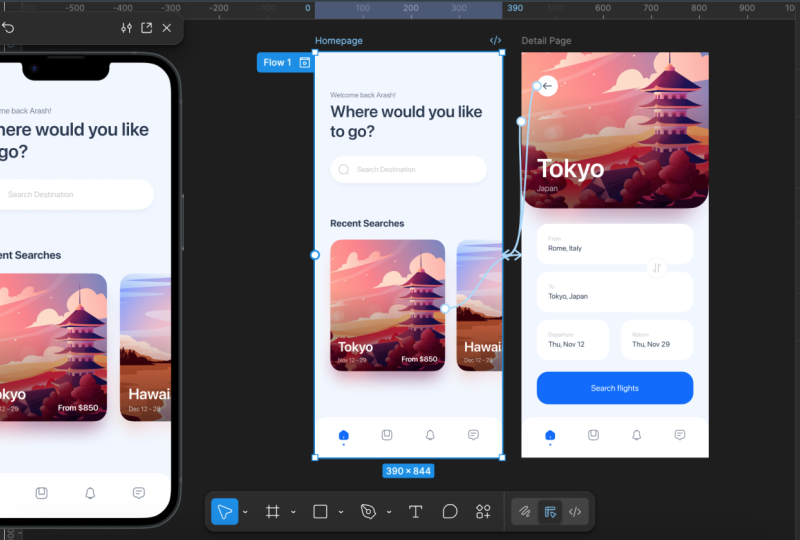Click the bookmark icon in Detail Page nav bar
This screenshot has height=540, width=800.
pos(593,435)
